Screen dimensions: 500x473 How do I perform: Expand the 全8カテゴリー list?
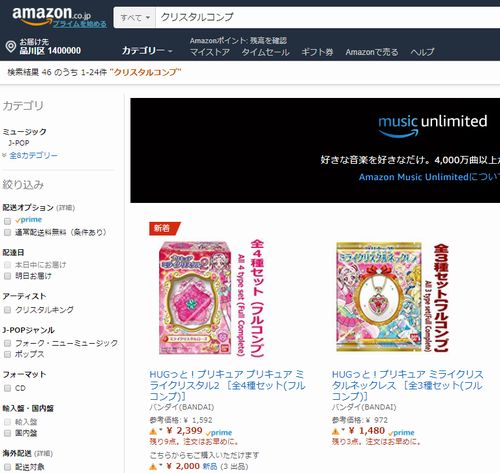pos(34,155)
